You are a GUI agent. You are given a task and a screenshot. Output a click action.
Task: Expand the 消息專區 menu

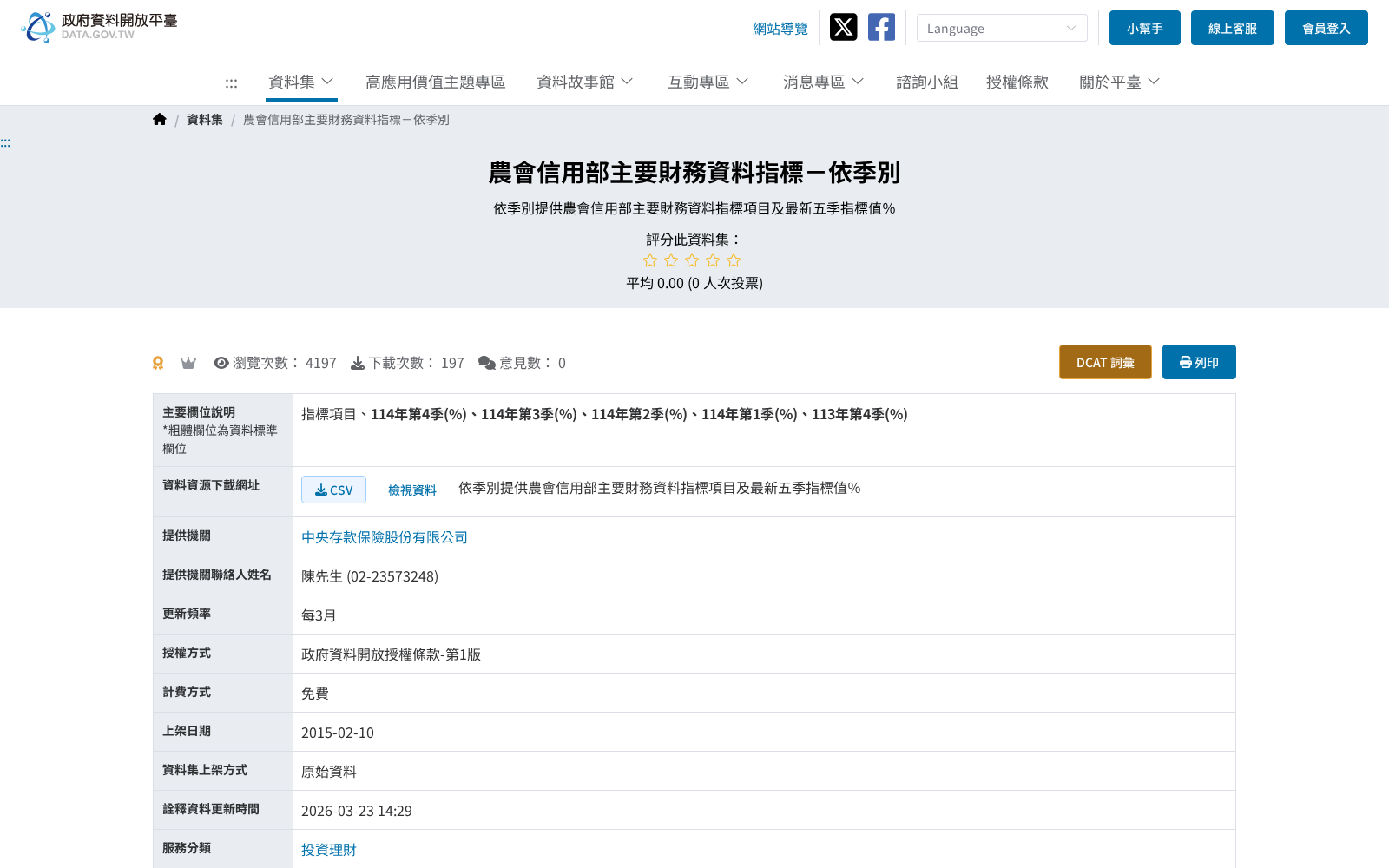[824, 82]
